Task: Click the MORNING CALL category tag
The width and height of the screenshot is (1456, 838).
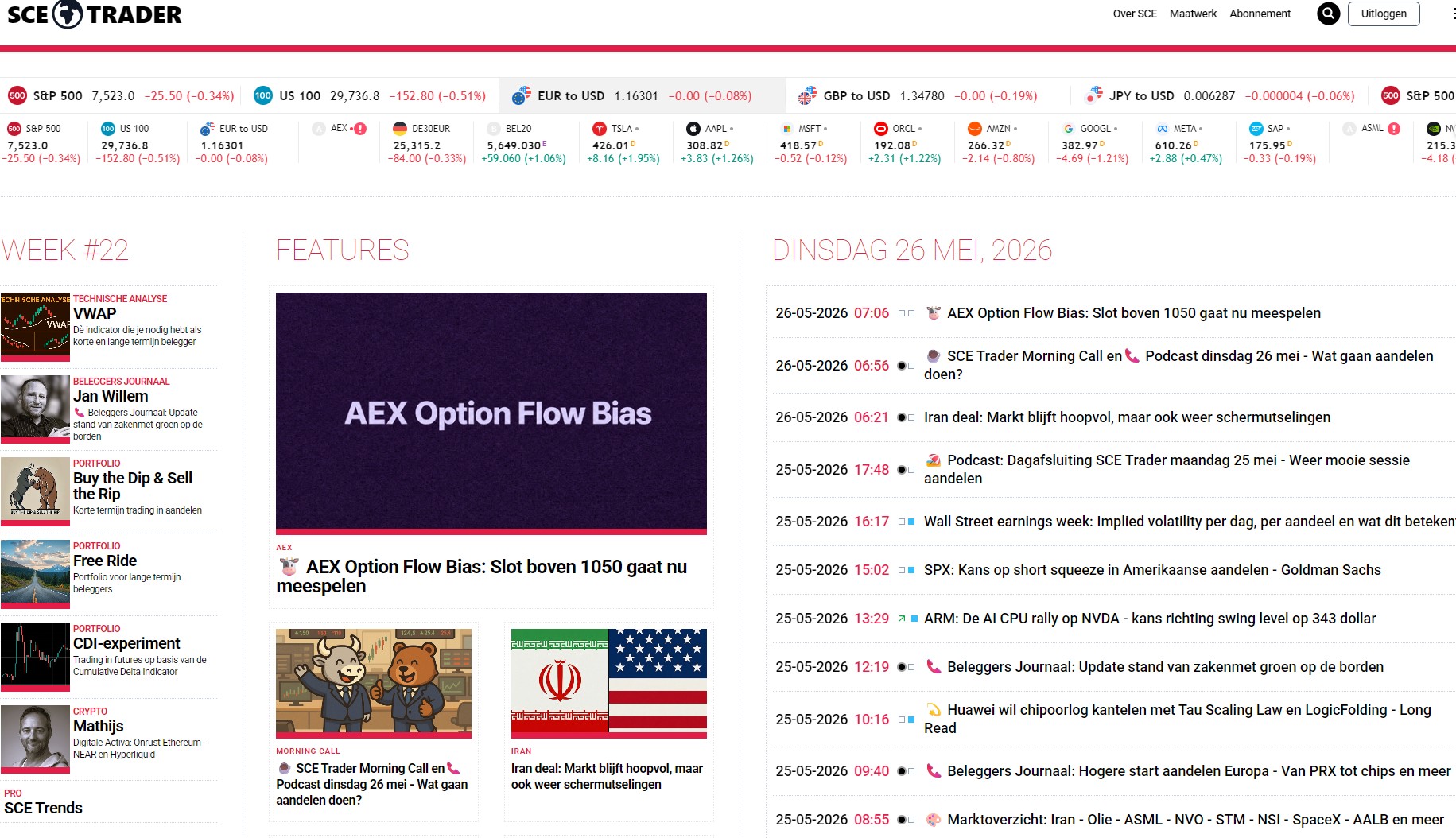Action: coord(308,751)
